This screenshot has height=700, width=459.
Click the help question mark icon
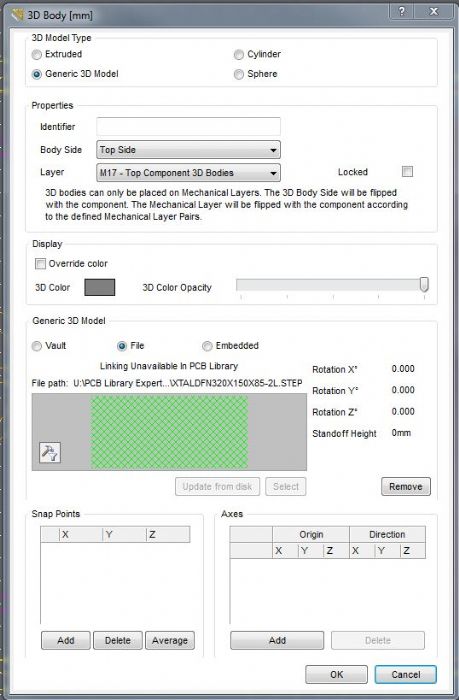pyautogui.click(x=402, y=12)
